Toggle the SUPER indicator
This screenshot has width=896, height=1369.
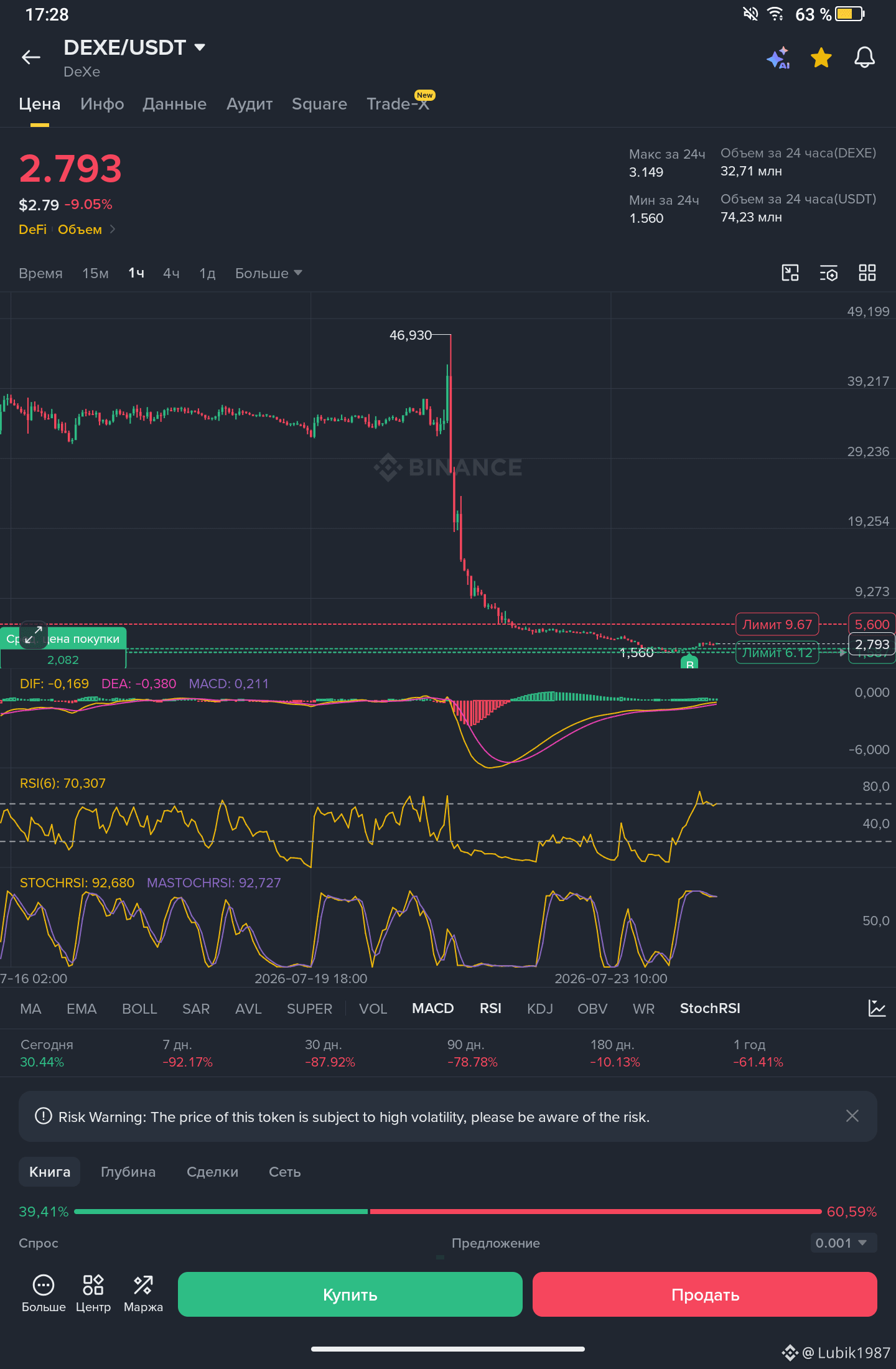tap(309, 1009)
